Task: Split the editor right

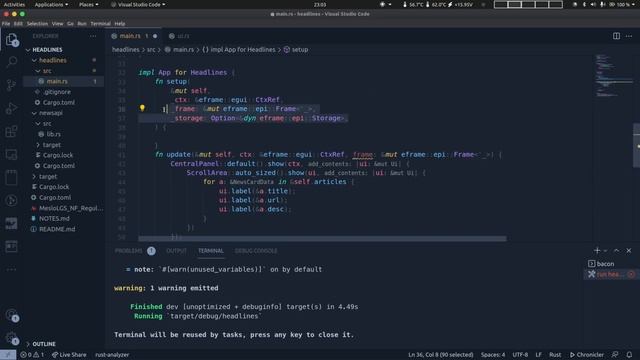Action: coord(616,36)
